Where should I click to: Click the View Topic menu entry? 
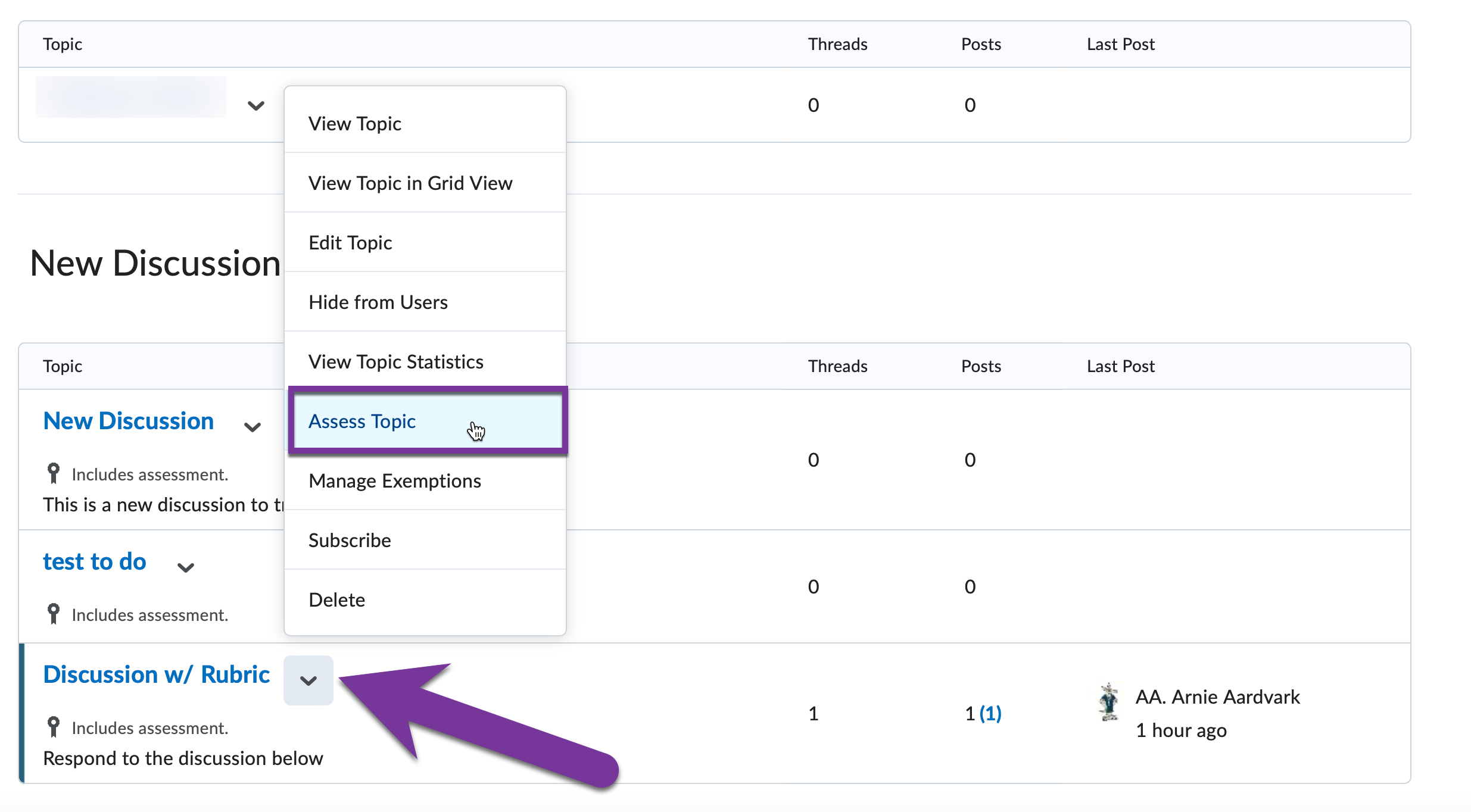pos(425,123)
